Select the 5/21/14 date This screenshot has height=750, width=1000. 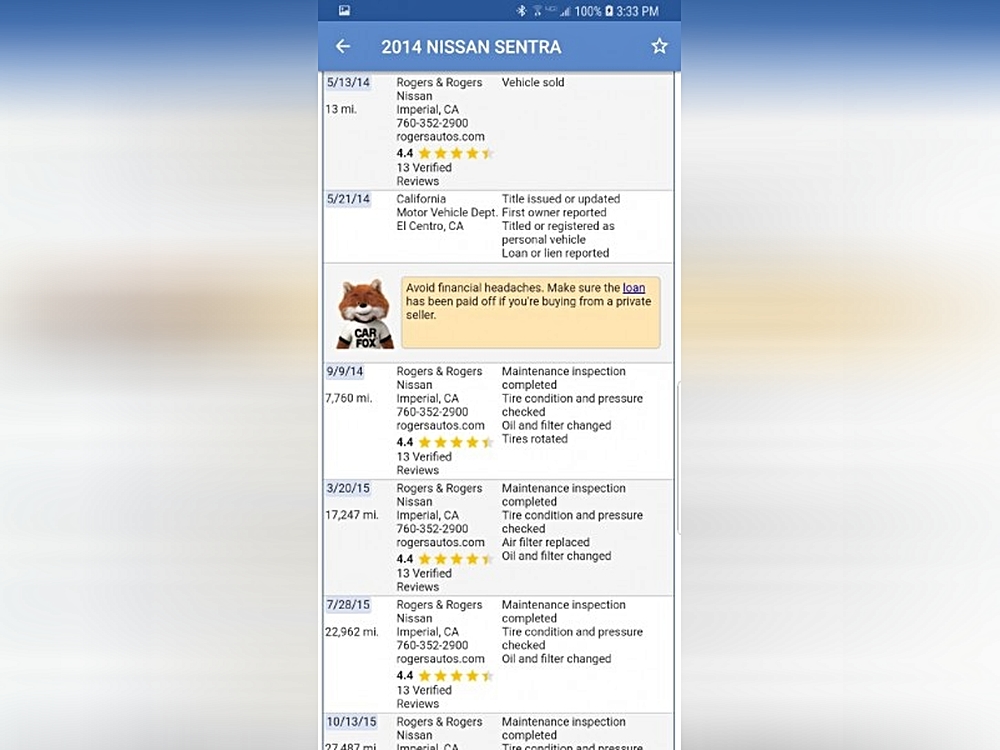(x=348, y=199)
